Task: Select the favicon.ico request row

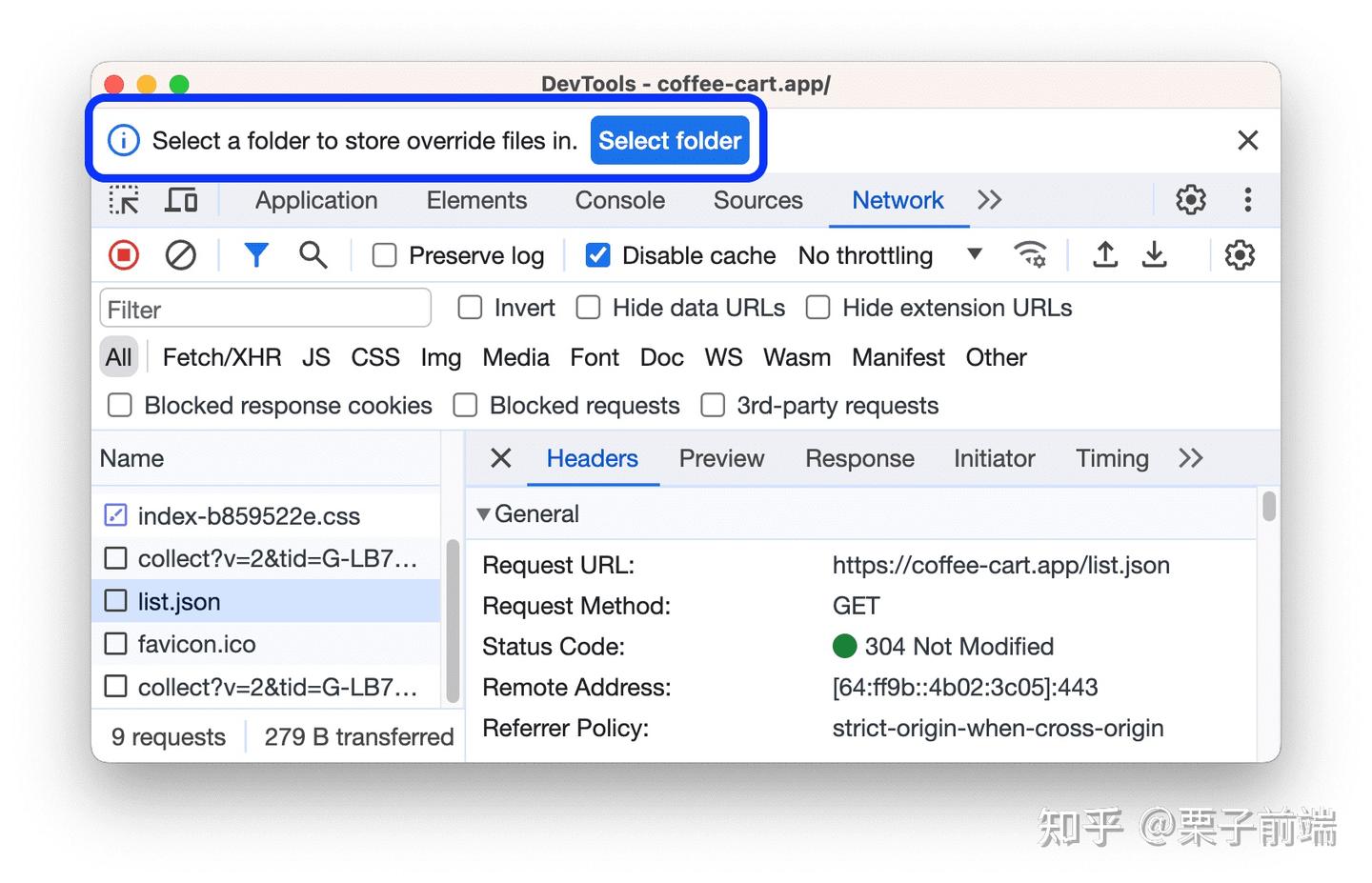Action: (x=266, y=644)
